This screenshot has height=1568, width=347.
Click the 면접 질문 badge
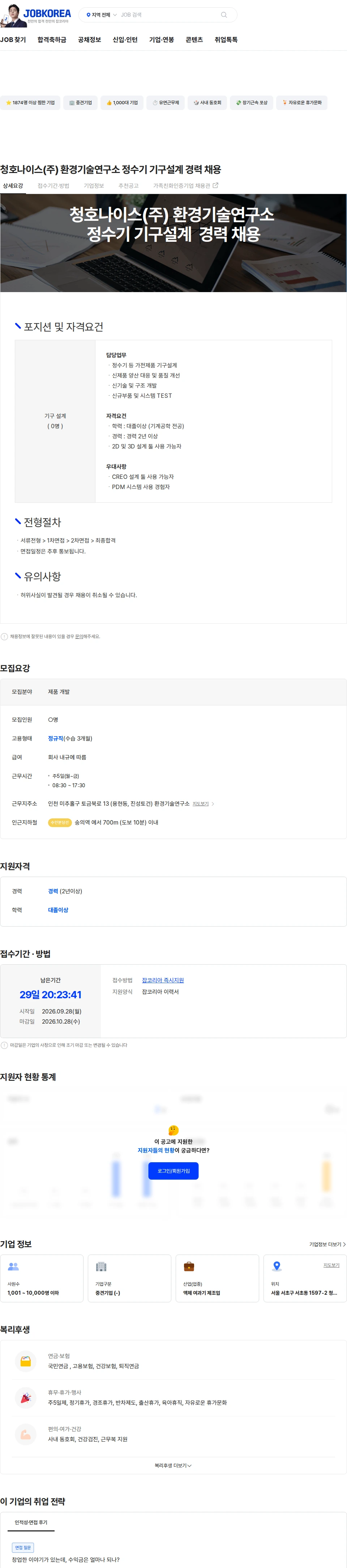[x=23, y=1547]
